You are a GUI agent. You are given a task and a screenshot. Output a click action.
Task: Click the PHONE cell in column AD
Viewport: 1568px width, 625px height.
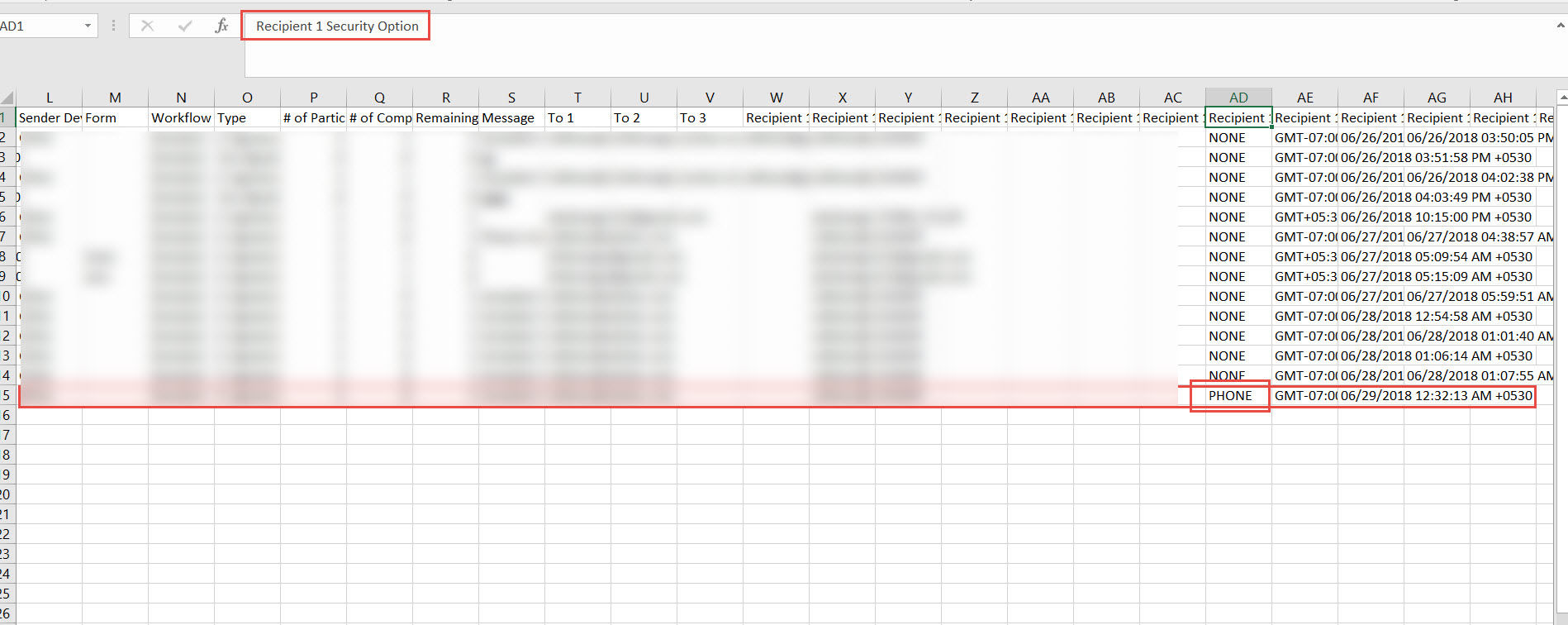1238,396
